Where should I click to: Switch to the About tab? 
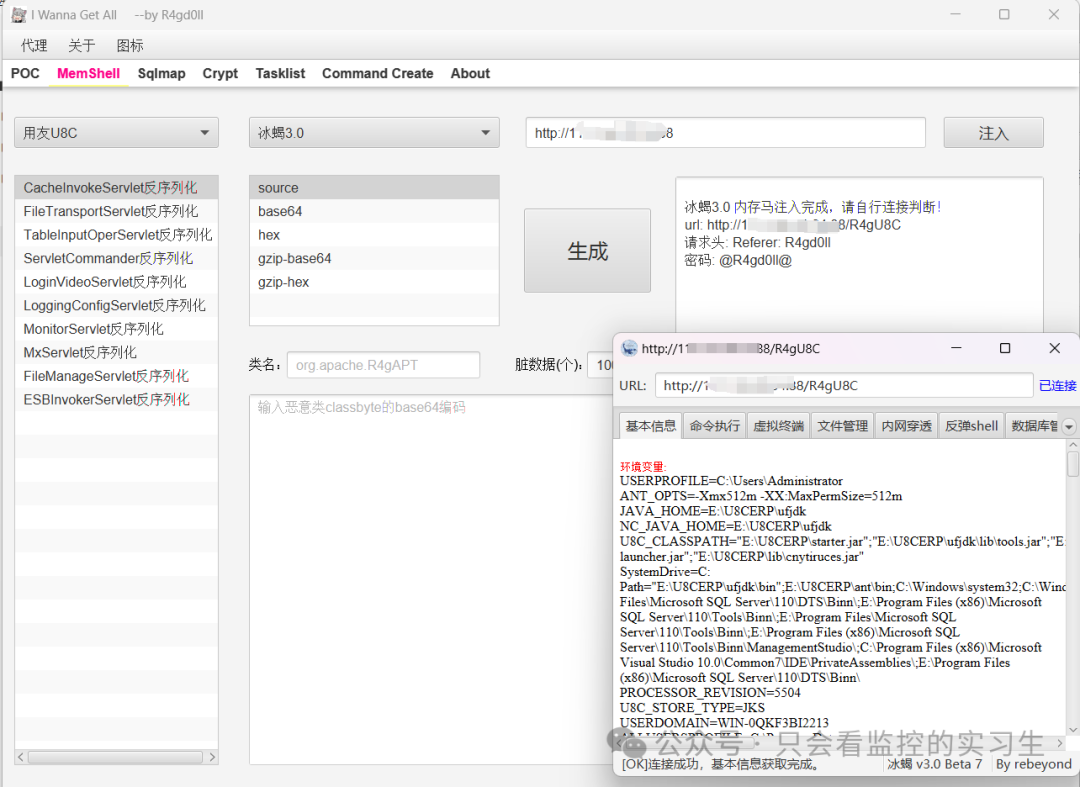[x=470, y=73]
